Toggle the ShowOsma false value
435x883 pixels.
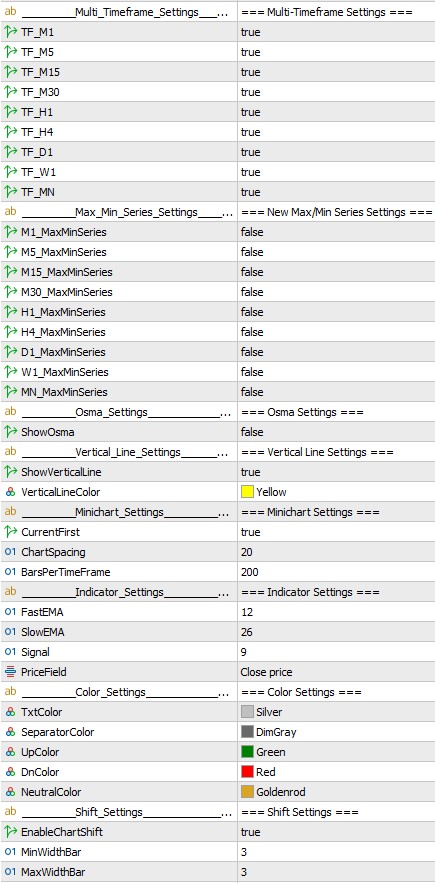point(336,432)
